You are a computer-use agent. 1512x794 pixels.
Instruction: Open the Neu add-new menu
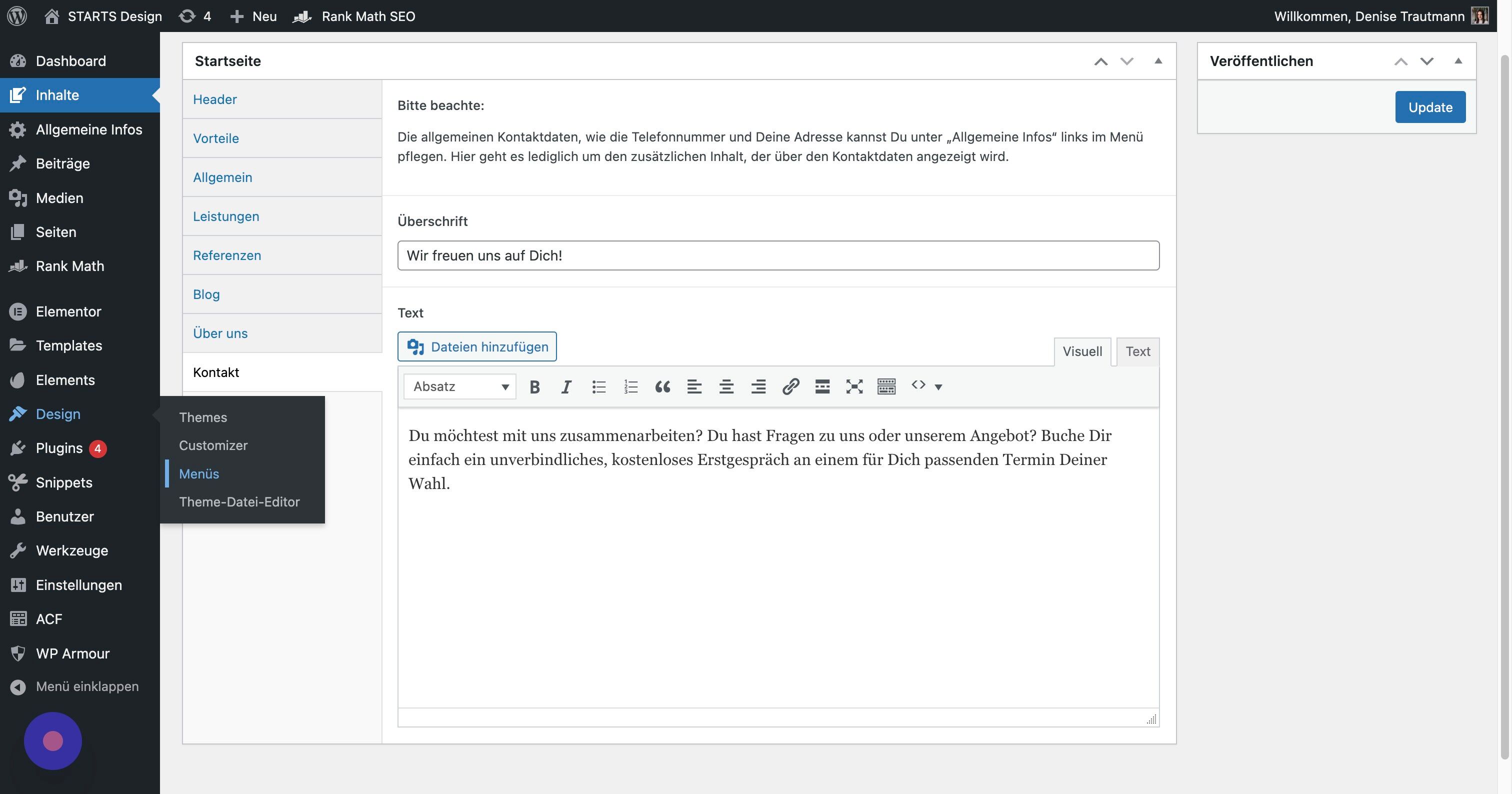pyautogui.click(x=253, y=16)
